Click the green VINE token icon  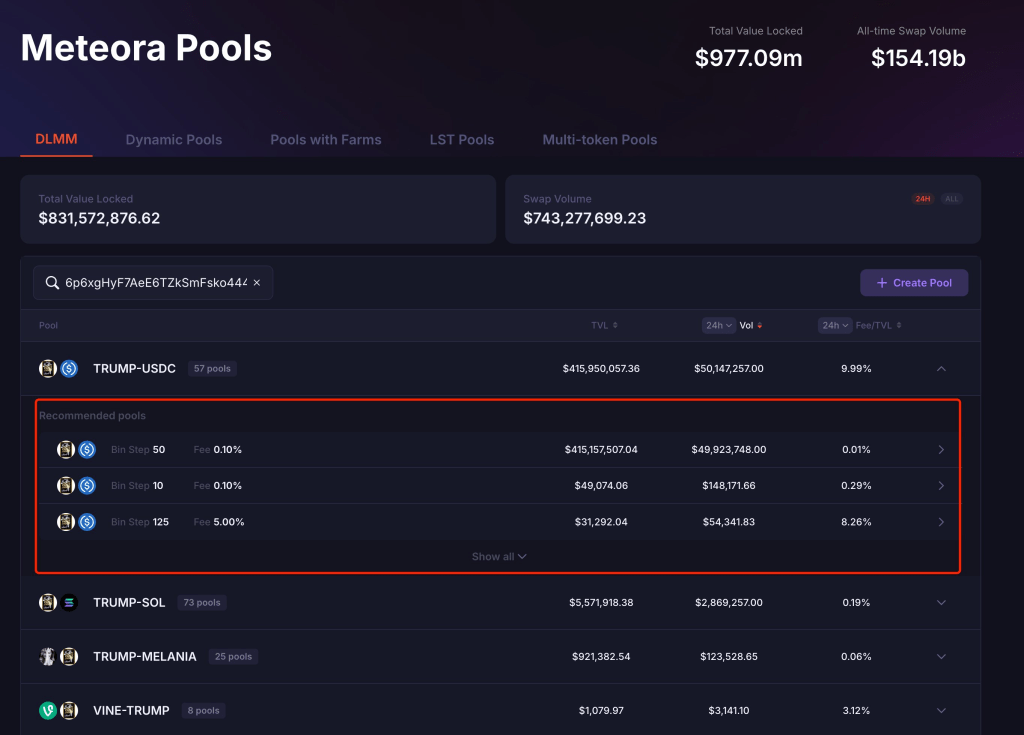(x=47, y=711)
